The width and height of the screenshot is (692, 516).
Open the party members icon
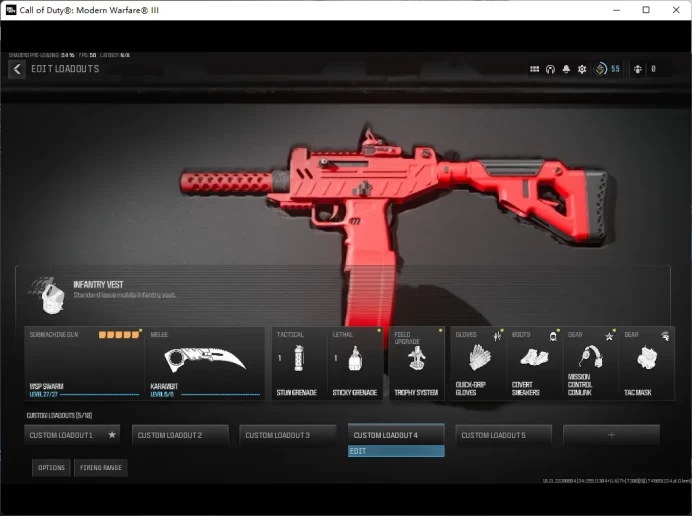coord(637,69)
